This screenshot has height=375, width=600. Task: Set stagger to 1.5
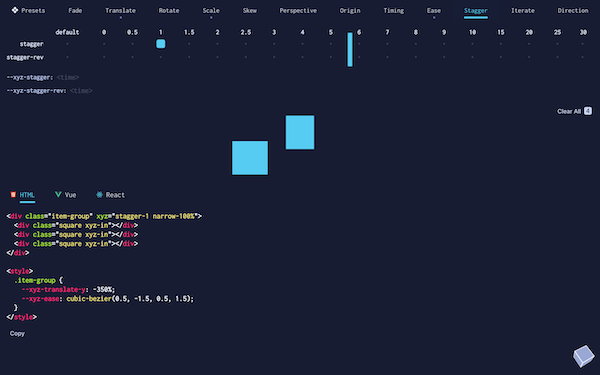tap(189, 44)
